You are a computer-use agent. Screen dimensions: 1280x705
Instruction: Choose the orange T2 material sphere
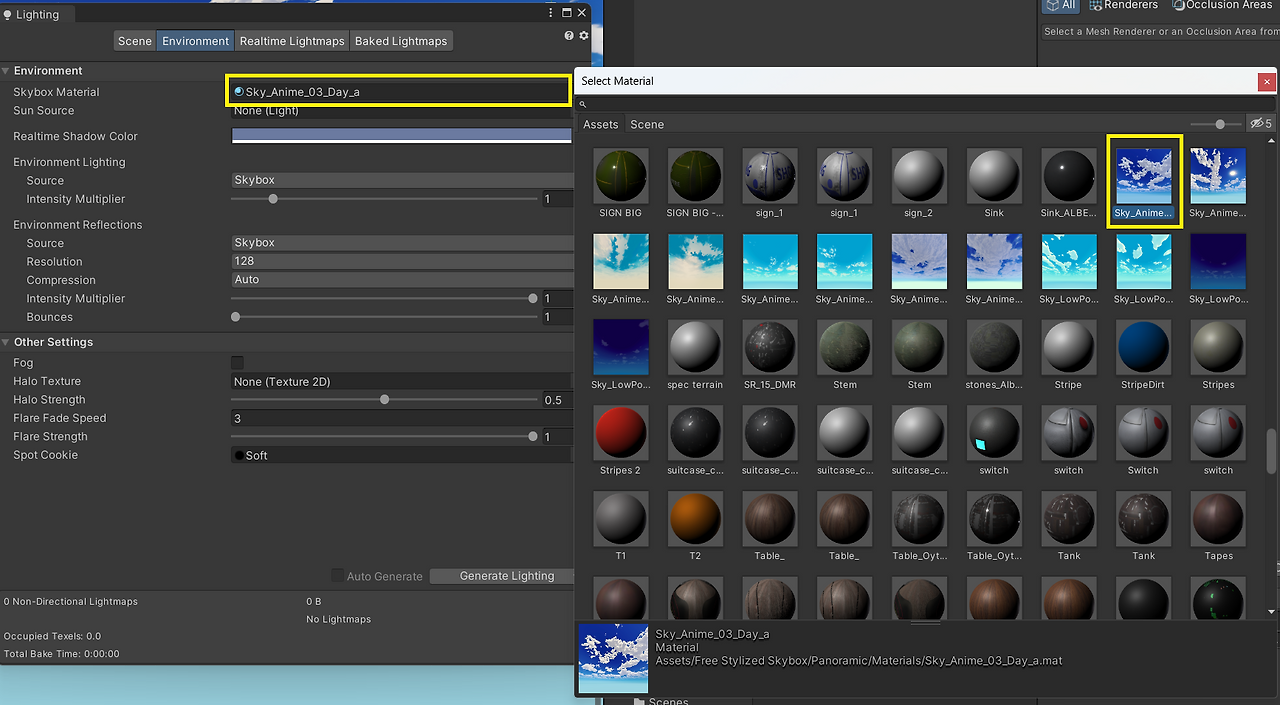click(x=695, y=519)
